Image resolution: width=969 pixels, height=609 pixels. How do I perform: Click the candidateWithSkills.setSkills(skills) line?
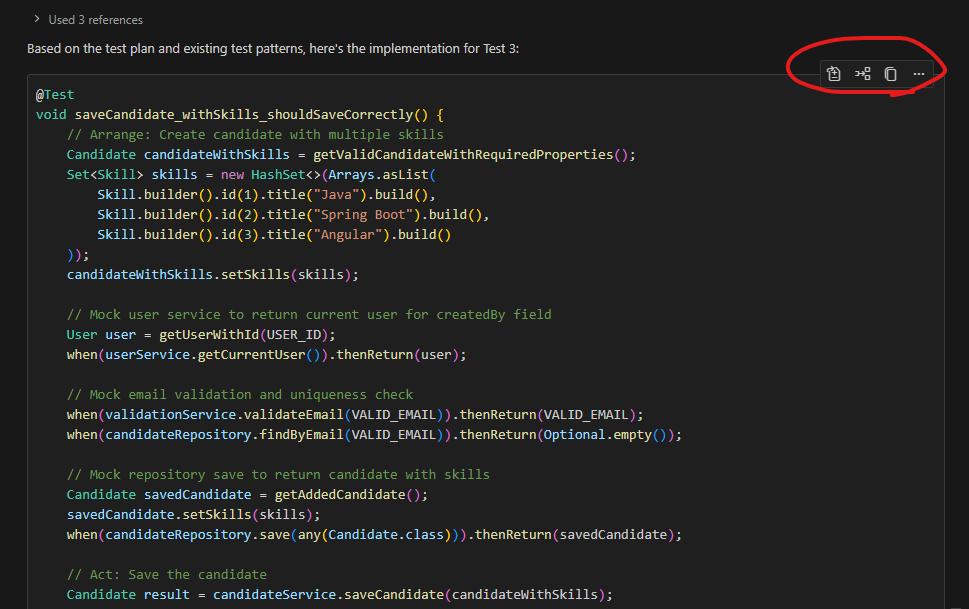pyautogui.click(x=213, y=275)
